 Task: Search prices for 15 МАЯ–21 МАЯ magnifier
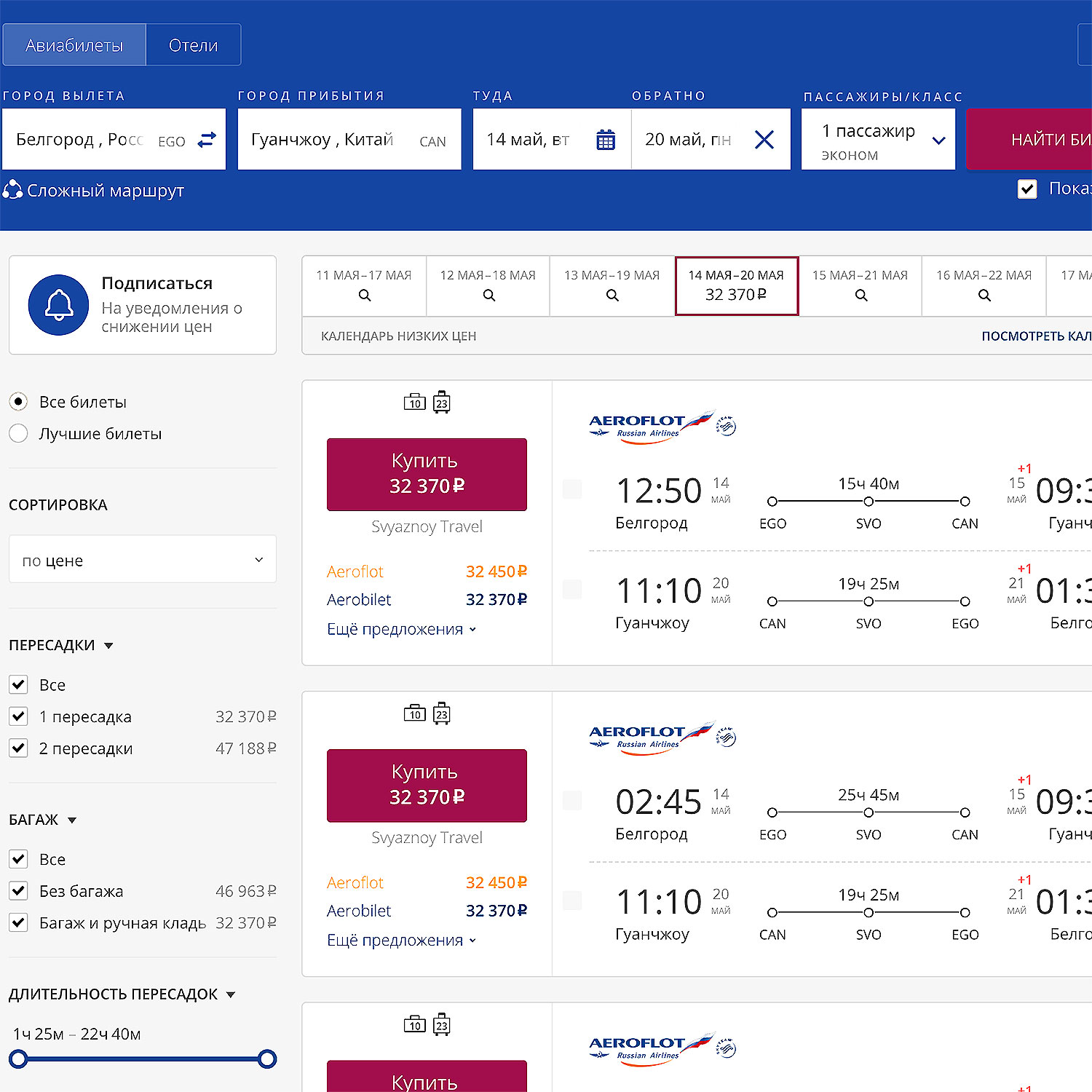click(861, 296)
